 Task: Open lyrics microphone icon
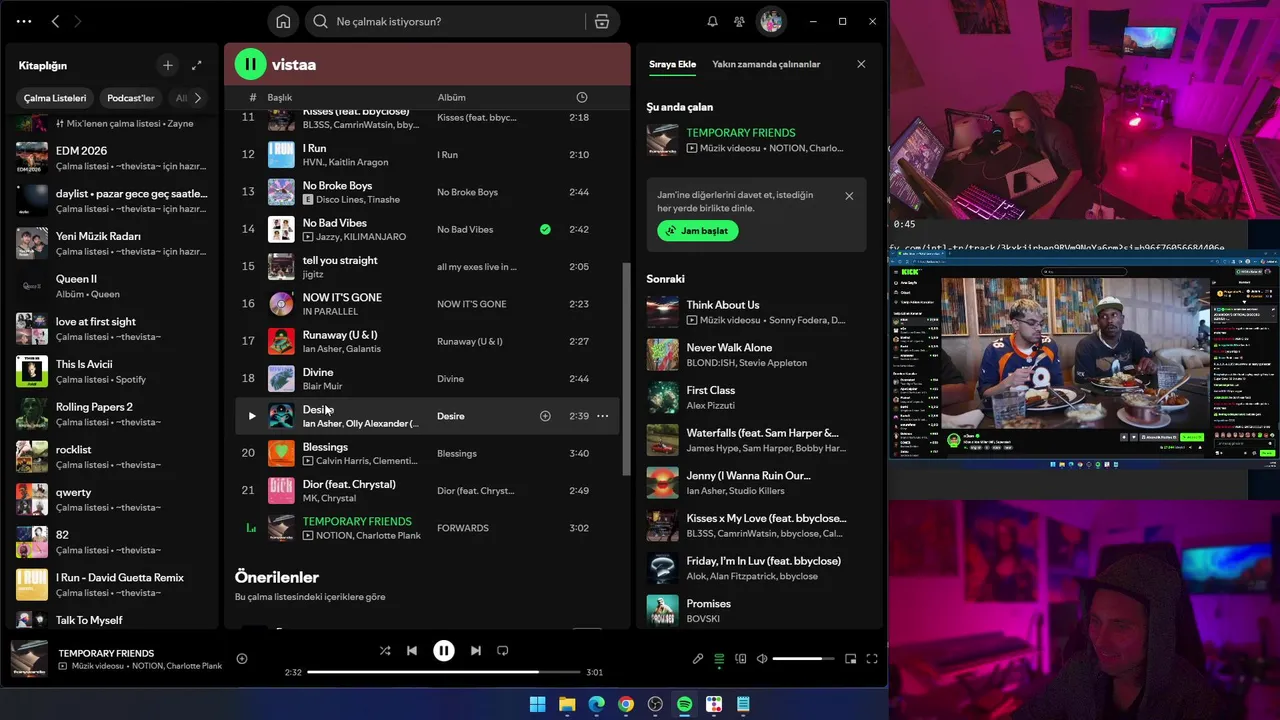tap(698, 659)
